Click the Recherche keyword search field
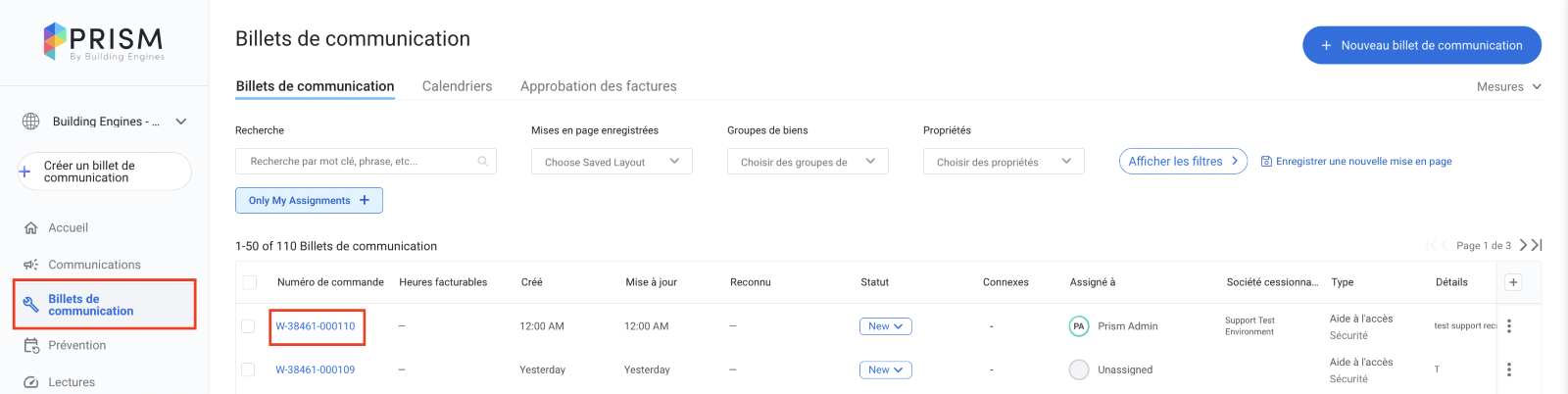This screenshot has height=394, width=1568. 365,162
